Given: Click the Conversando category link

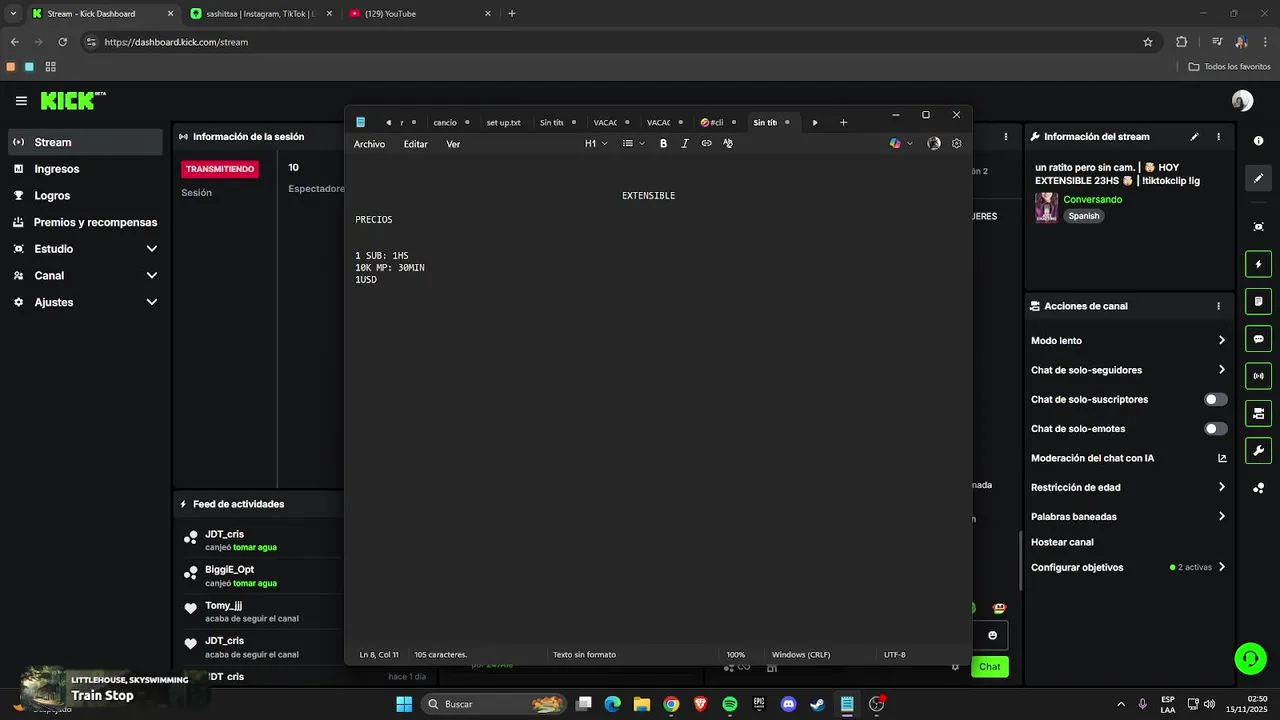Looking at the screenshot, I should [1092, 199].
